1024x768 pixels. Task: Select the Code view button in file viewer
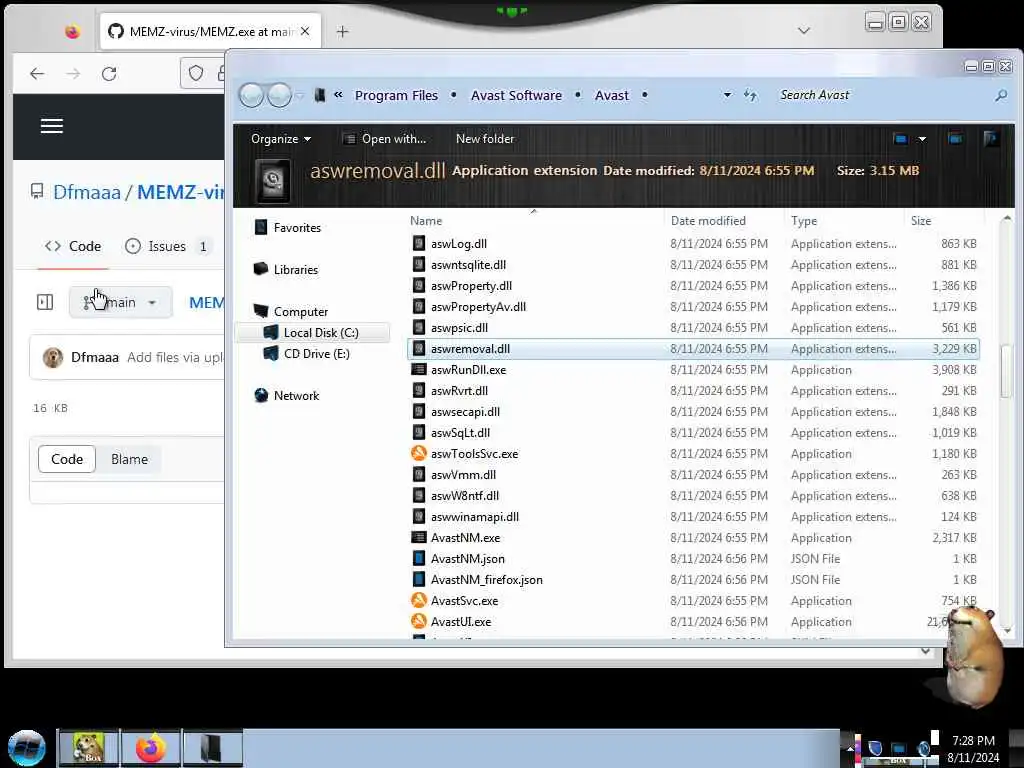pyautogui.click(x=67, y=459)
